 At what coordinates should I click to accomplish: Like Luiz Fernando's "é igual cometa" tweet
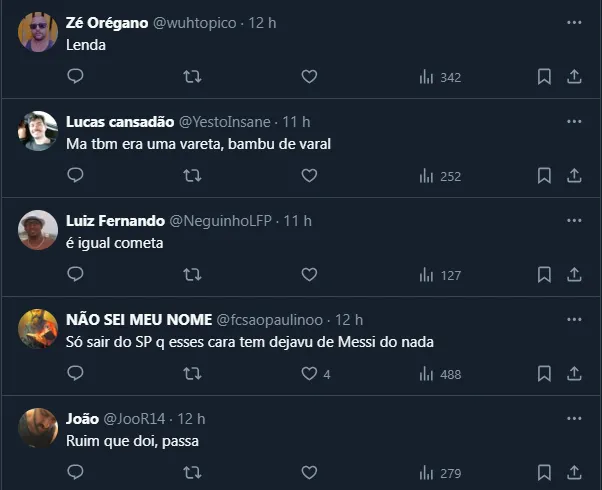point(309,274)
